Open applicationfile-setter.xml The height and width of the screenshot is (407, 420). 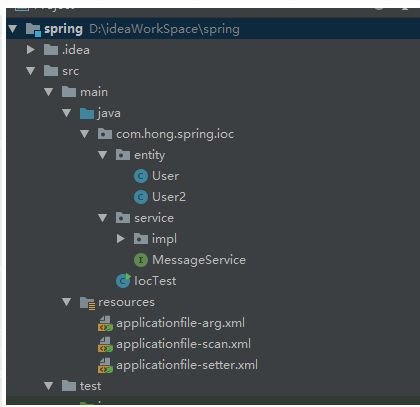pyautogui.click(x=187, y=365)
